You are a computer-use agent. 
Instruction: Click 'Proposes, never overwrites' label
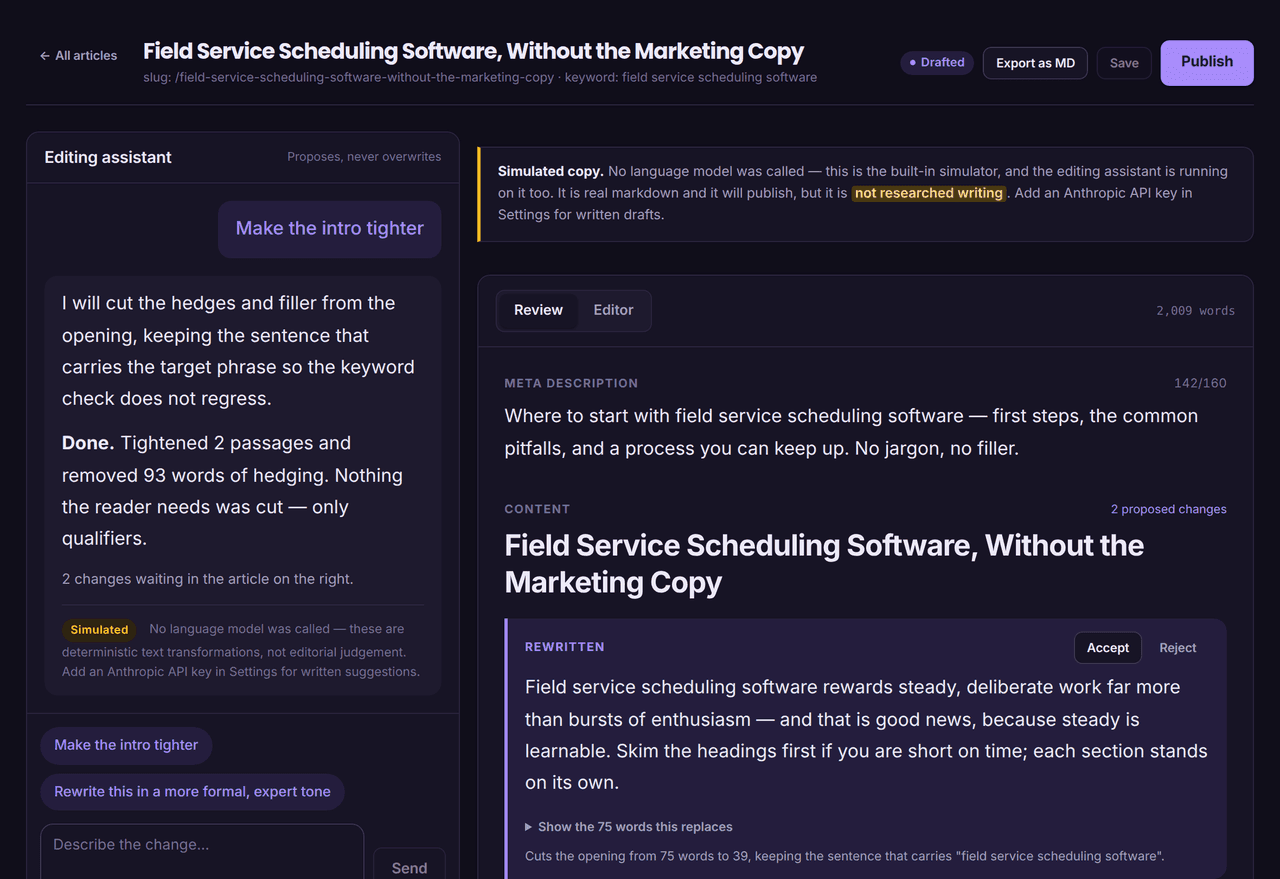[364, 157]
